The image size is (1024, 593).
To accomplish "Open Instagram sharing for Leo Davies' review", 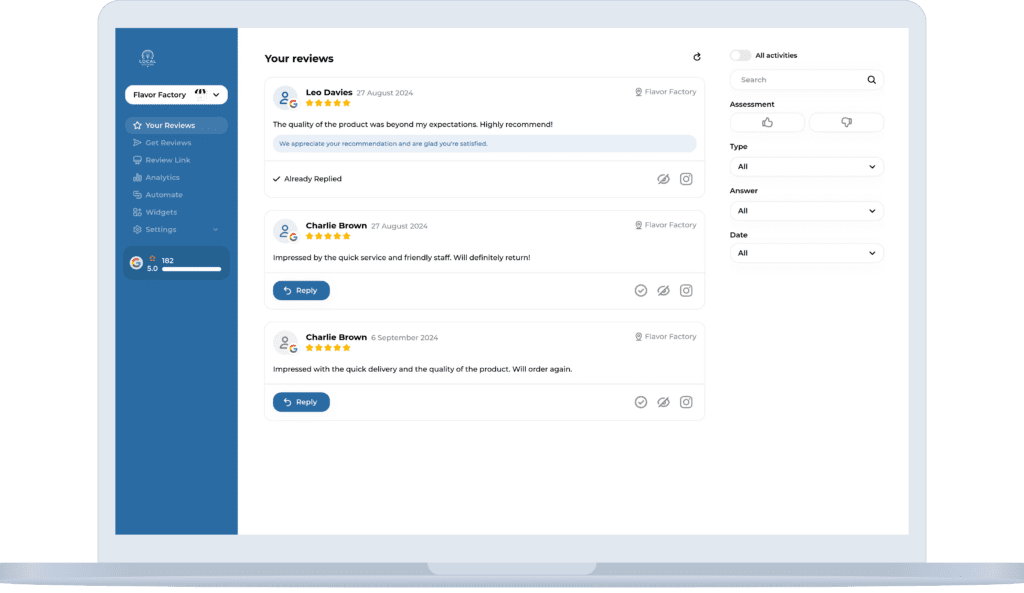I will click(x=686, y=178).
